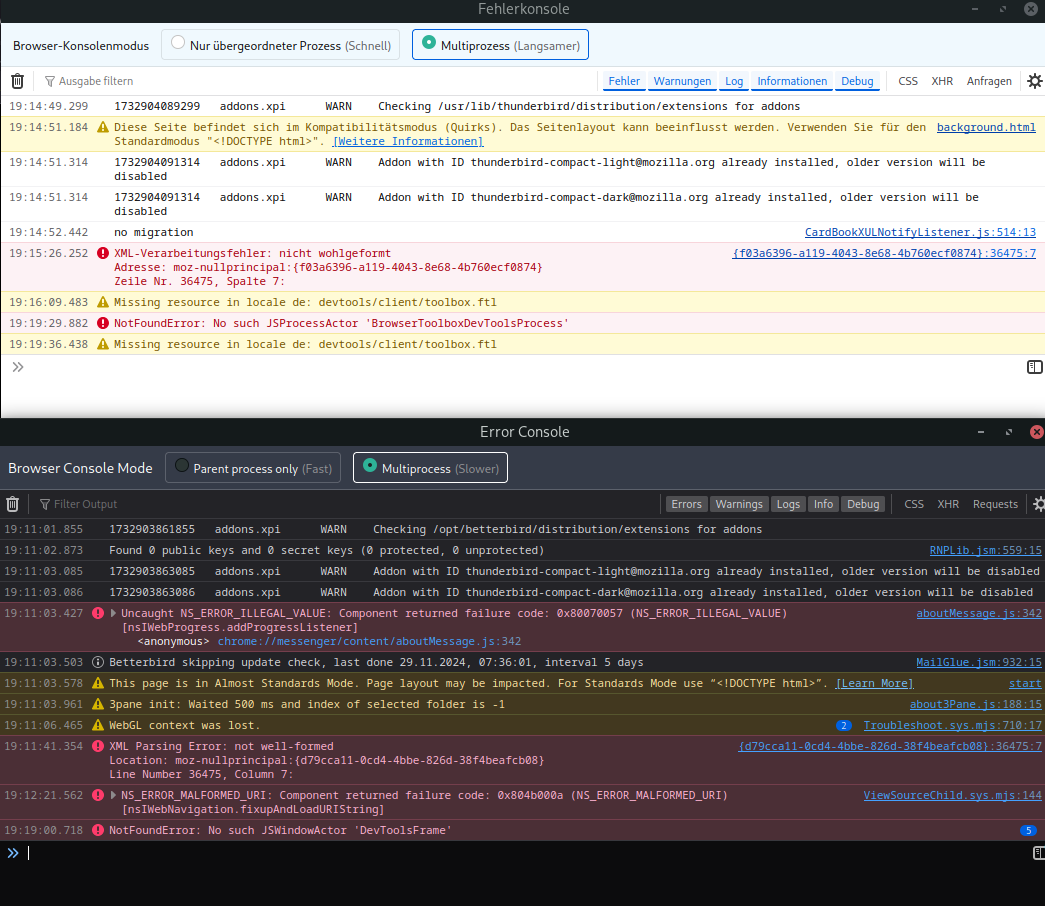
Task: Clear the German Fehlerkonsole output with trash icon
Action: click(x=17, y=81)
